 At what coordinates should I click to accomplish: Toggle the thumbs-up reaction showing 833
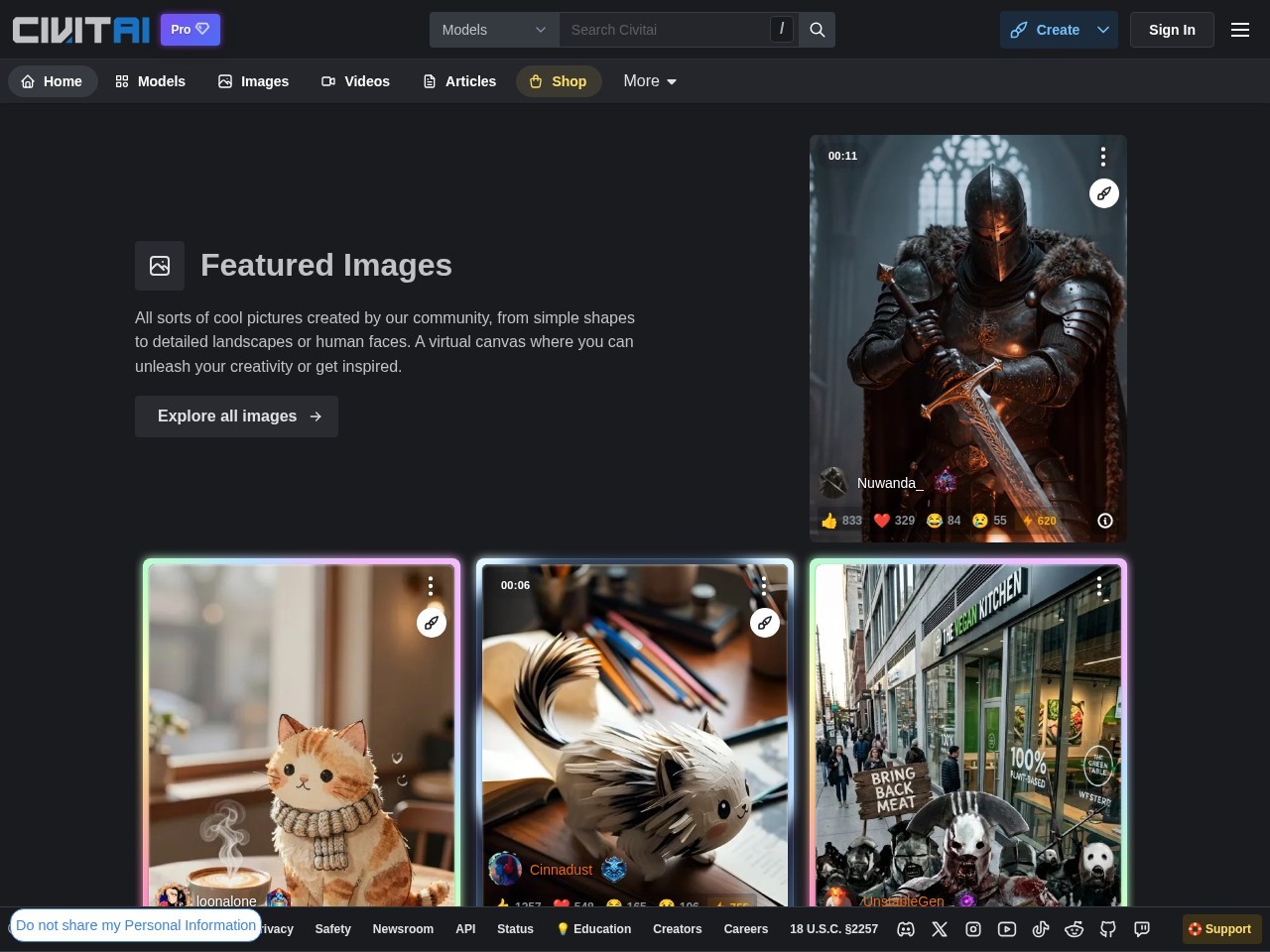pos(841,521)
